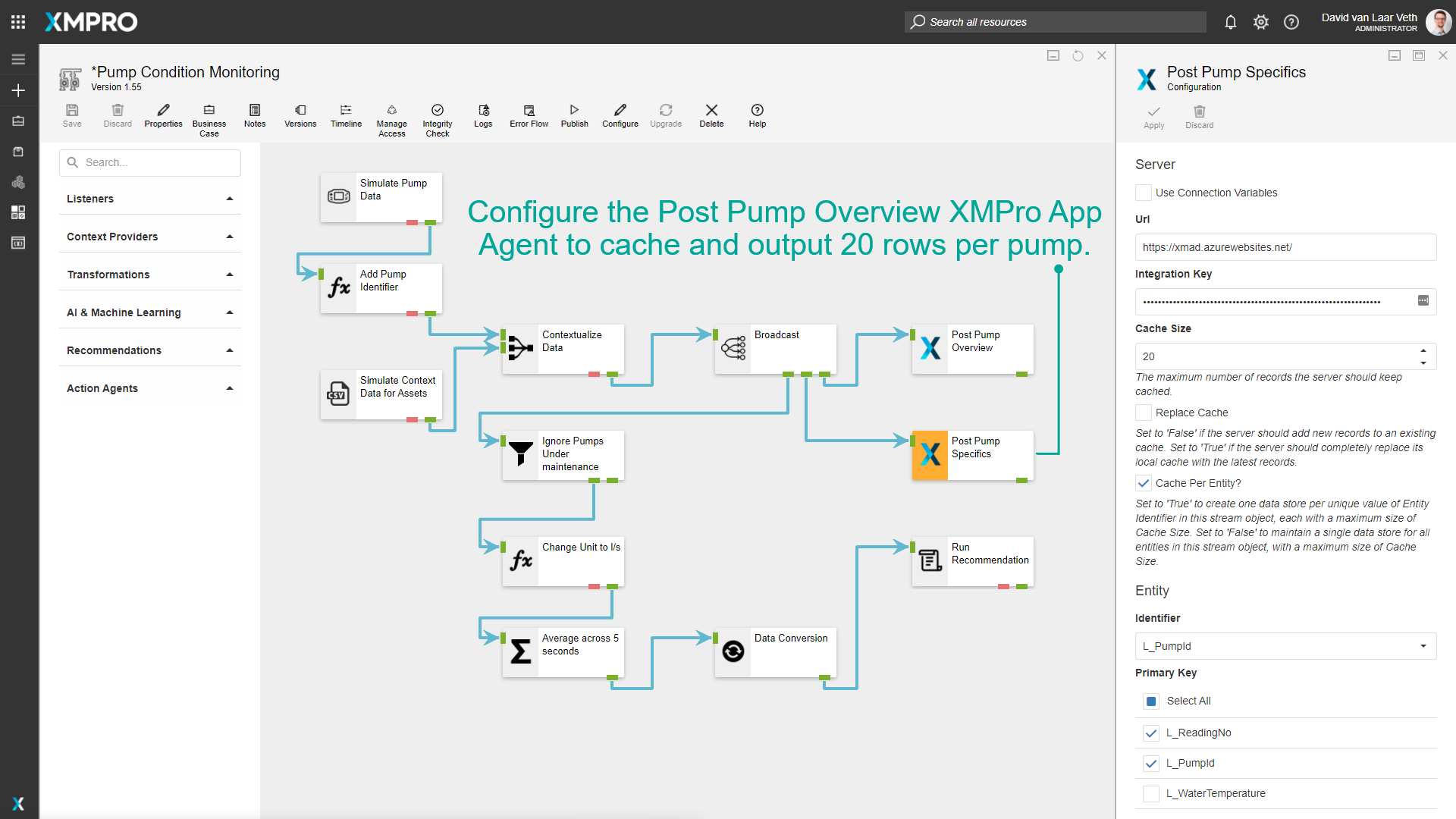Open the Properties tool

[x=163, y=116]
